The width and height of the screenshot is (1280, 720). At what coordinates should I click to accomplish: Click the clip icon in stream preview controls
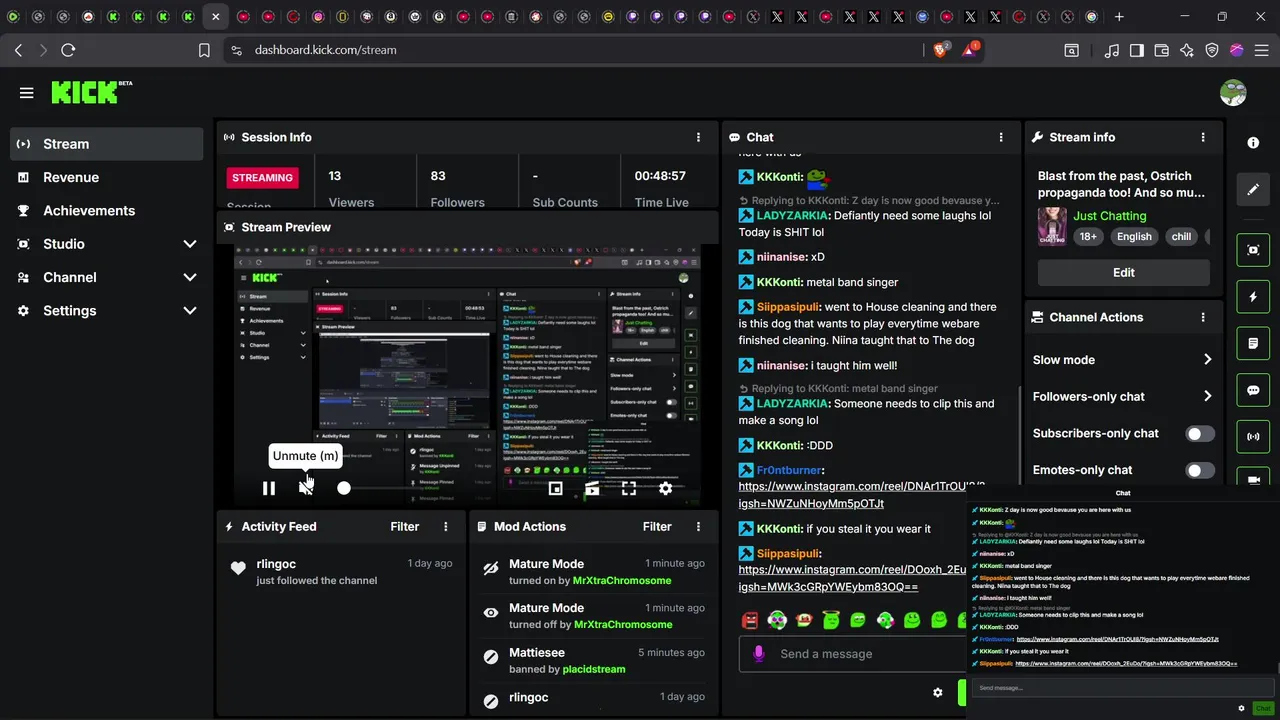(x=592, y=488)
